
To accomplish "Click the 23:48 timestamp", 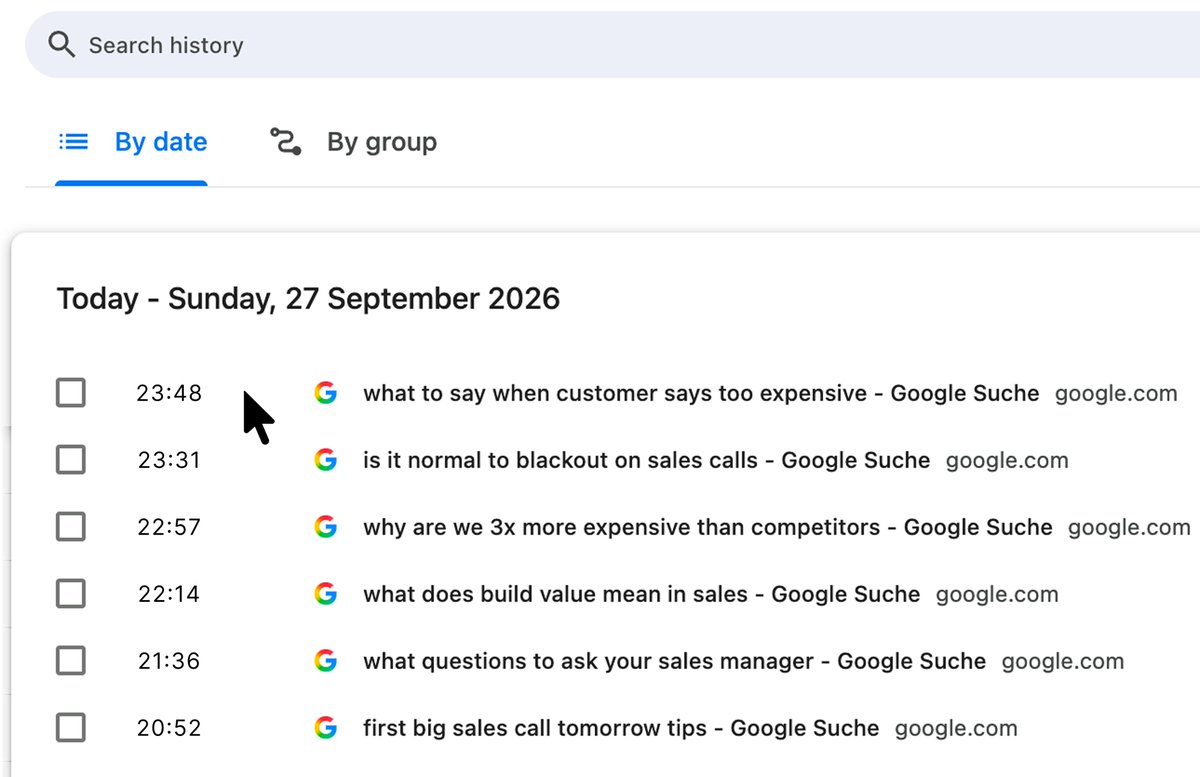I will [x=169, y=393].
